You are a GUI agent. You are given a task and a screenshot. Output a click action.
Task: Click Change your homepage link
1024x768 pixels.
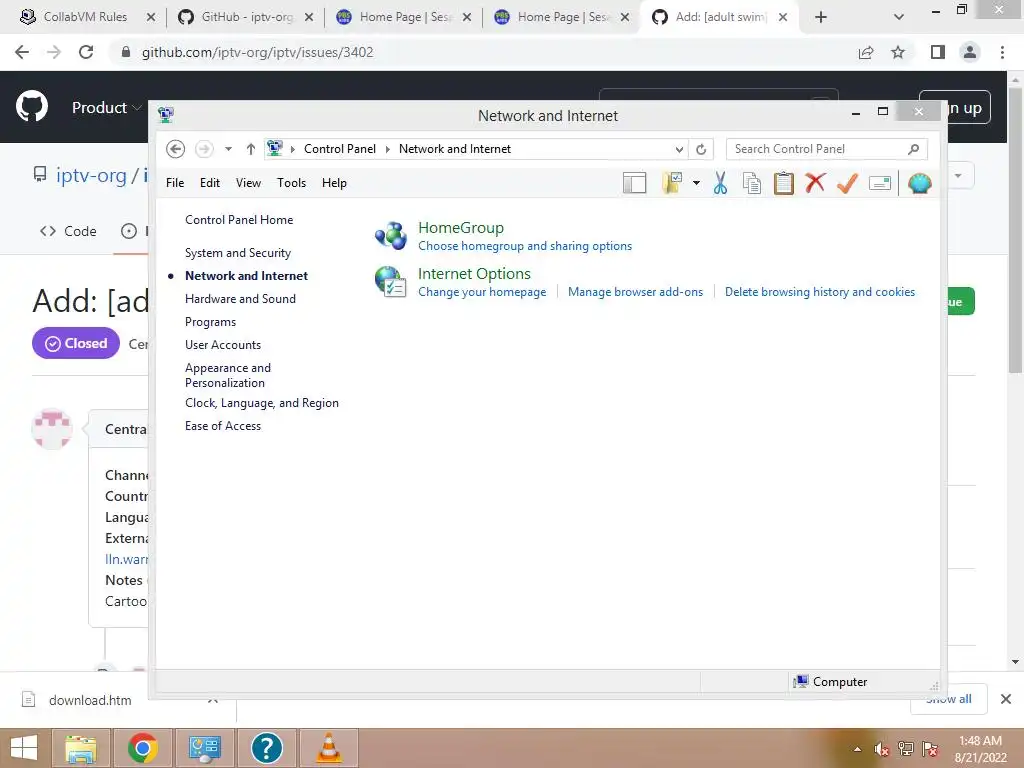coord(482,292)
